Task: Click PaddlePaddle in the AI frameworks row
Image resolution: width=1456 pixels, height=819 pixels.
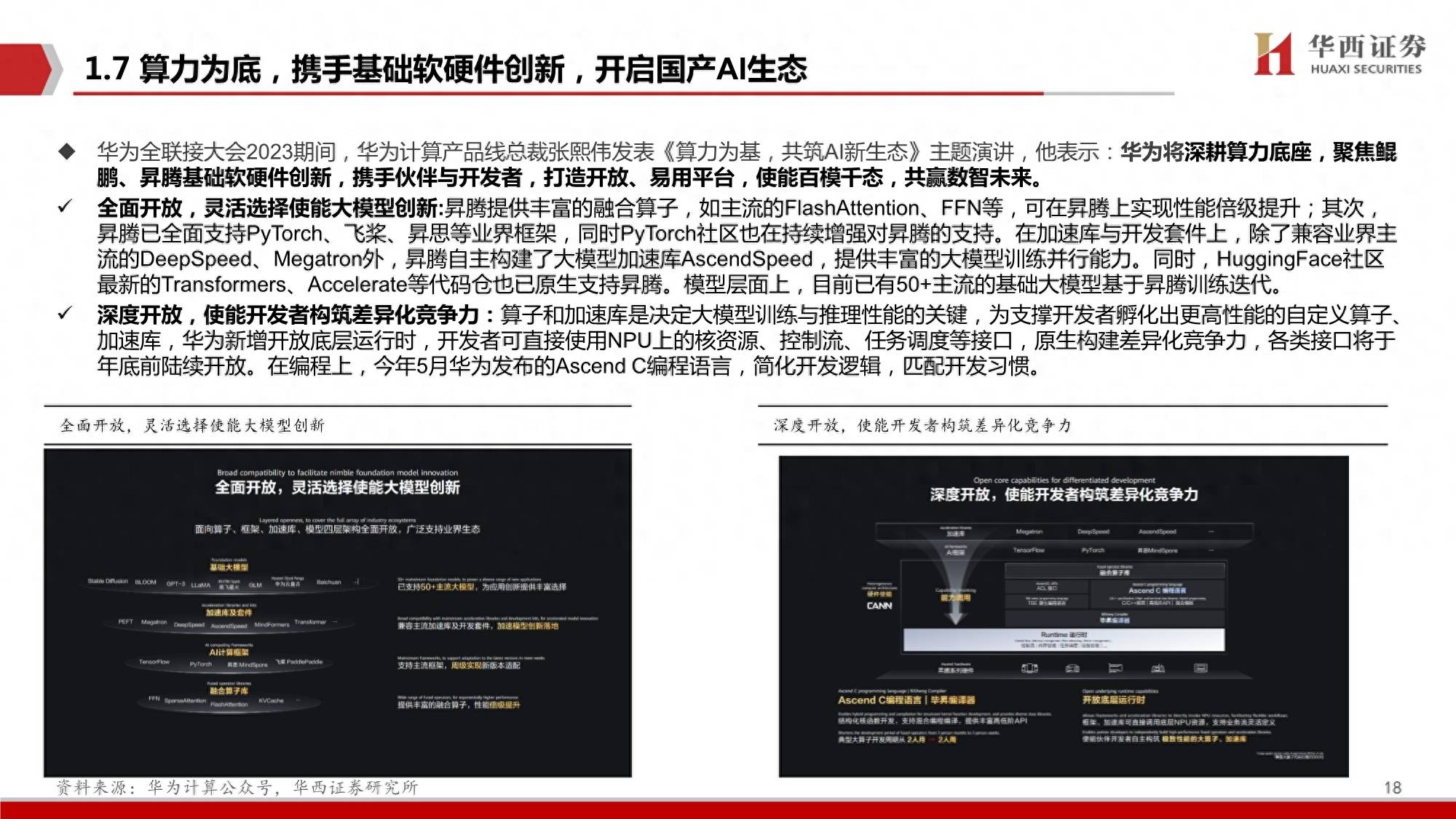Action: 299,662
